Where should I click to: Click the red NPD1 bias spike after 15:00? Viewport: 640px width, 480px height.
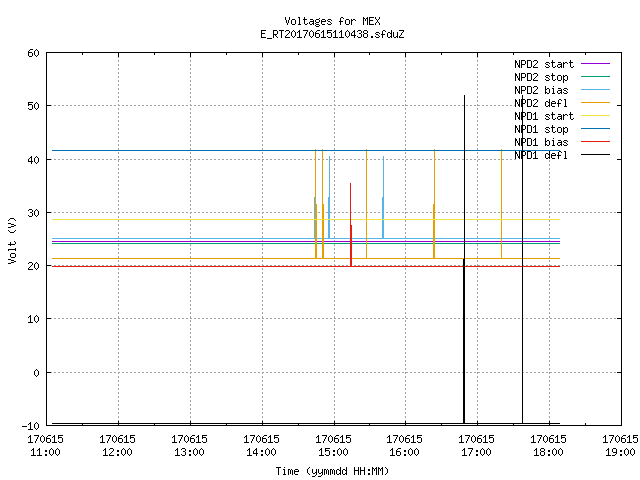tap(351, 224)
